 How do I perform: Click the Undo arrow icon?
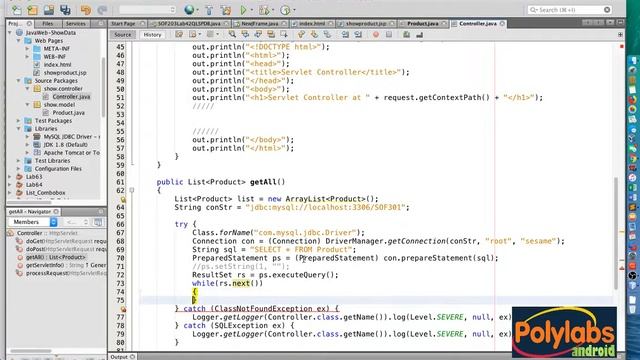point(85,10)
